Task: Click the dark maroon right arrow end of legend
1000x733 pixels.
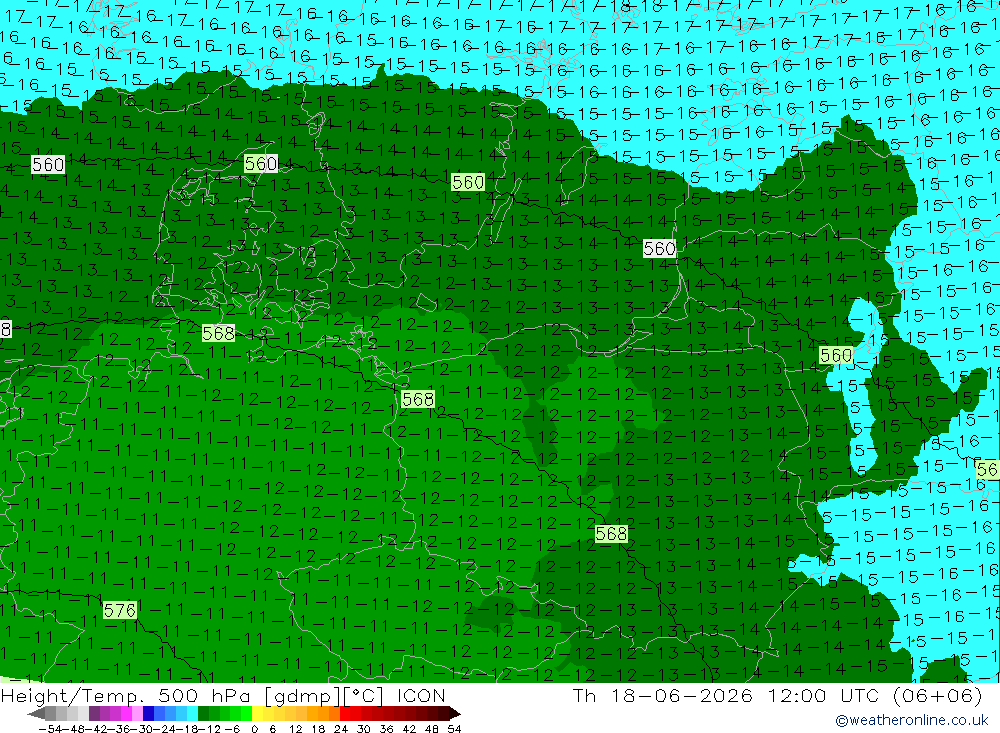Action: (x=455, y=714)
